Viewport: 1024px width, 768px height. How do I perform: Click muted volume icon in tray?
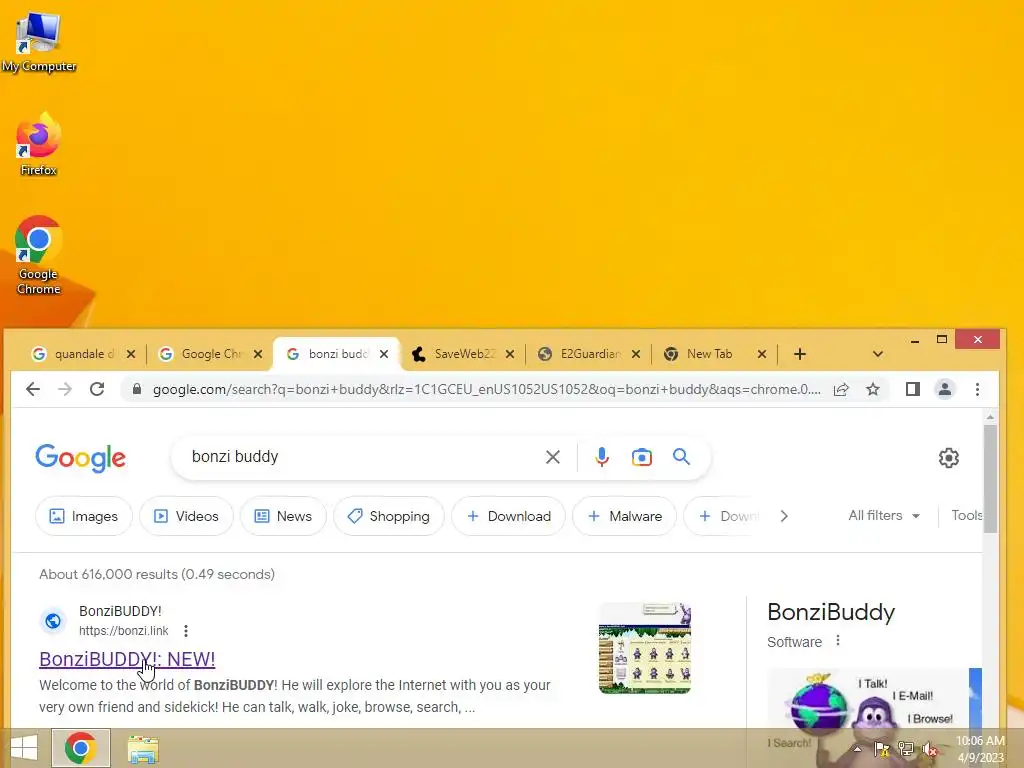click(929, 749)
